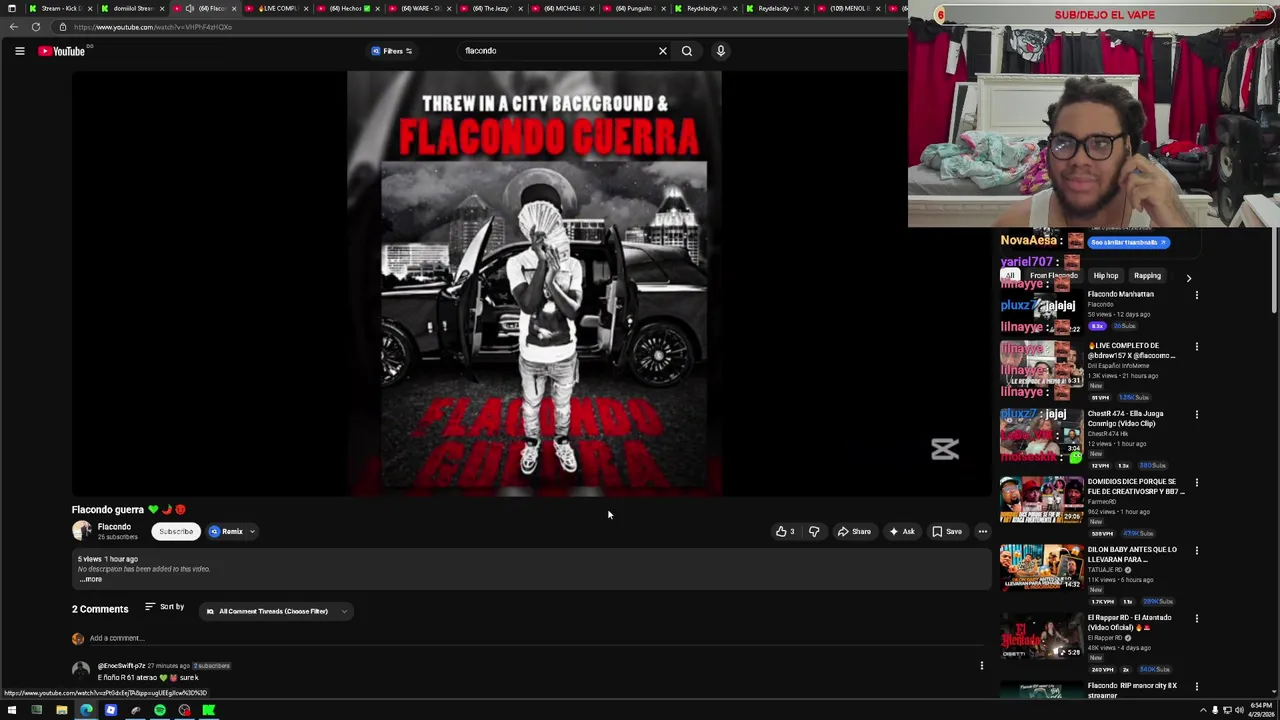
Task: Open the '(100) MENOL' browser tab
Action: coord(848,8)
